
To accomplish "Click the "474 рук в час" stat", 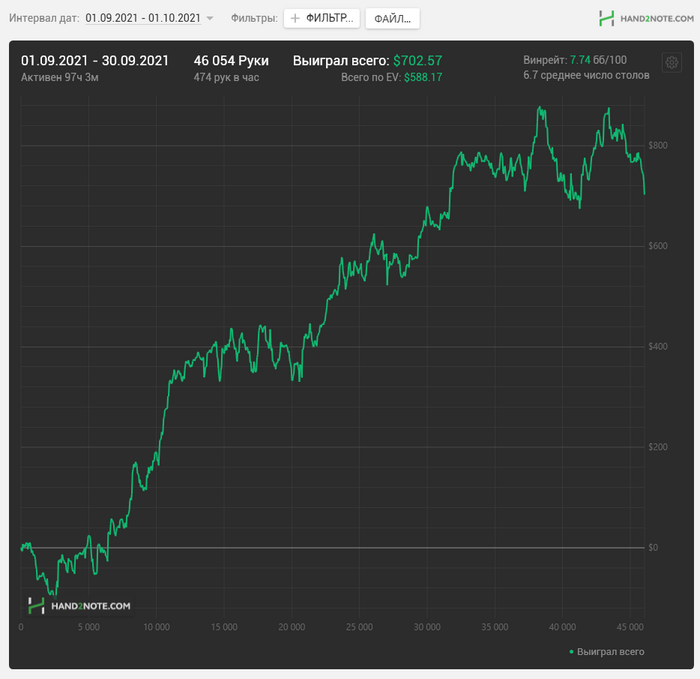I will click(226, 77).
